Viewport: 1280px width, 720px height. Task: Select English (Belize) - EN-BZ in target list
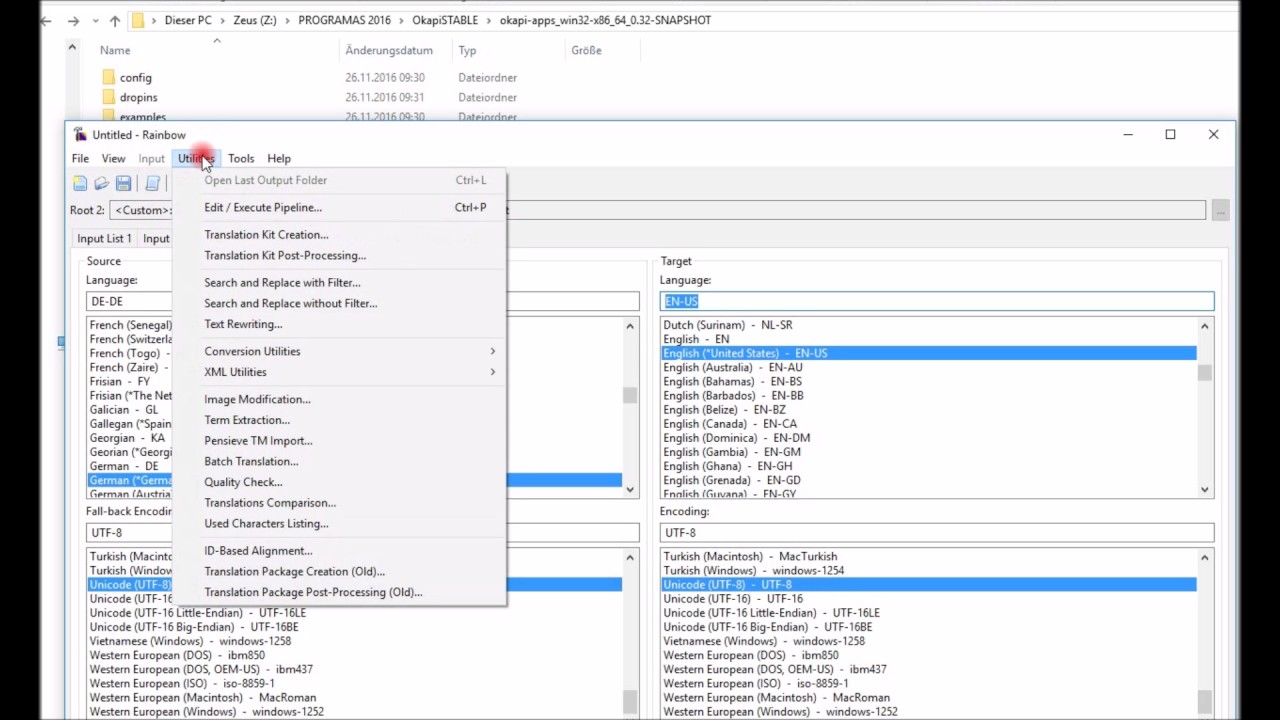tap(724, 409)
